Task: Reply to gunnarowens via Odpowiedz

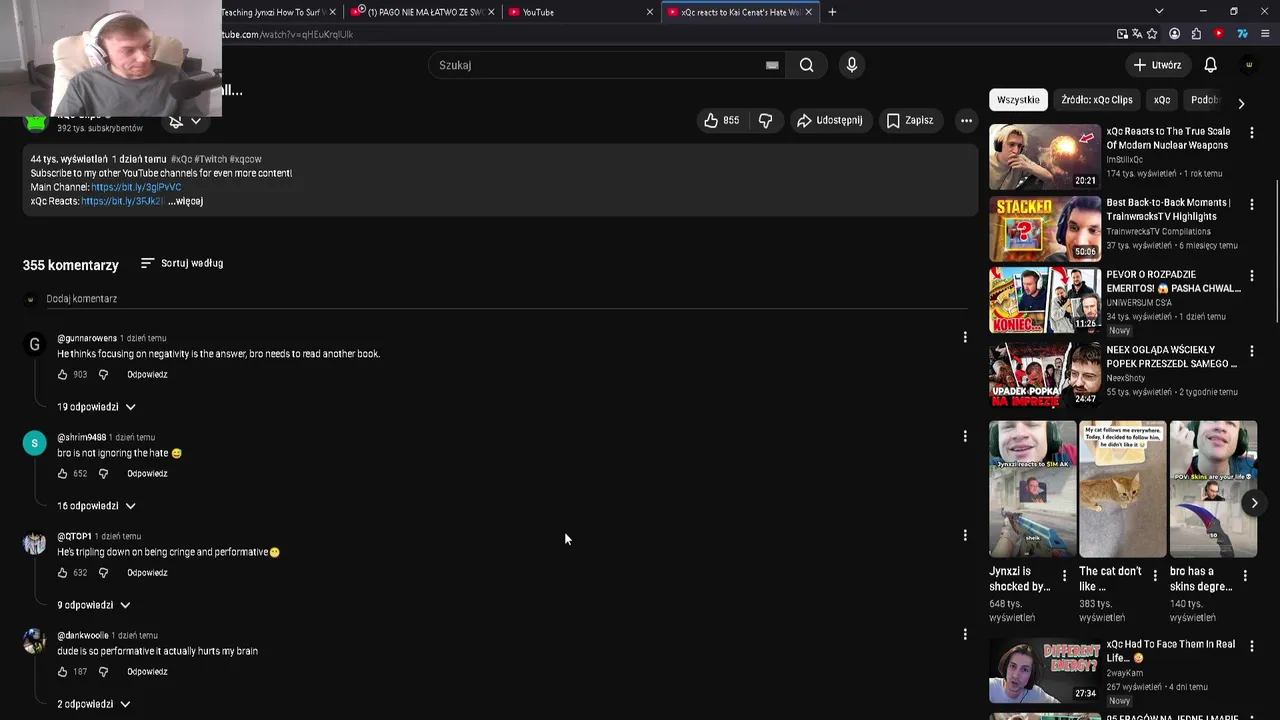Action: pos(147,375)
